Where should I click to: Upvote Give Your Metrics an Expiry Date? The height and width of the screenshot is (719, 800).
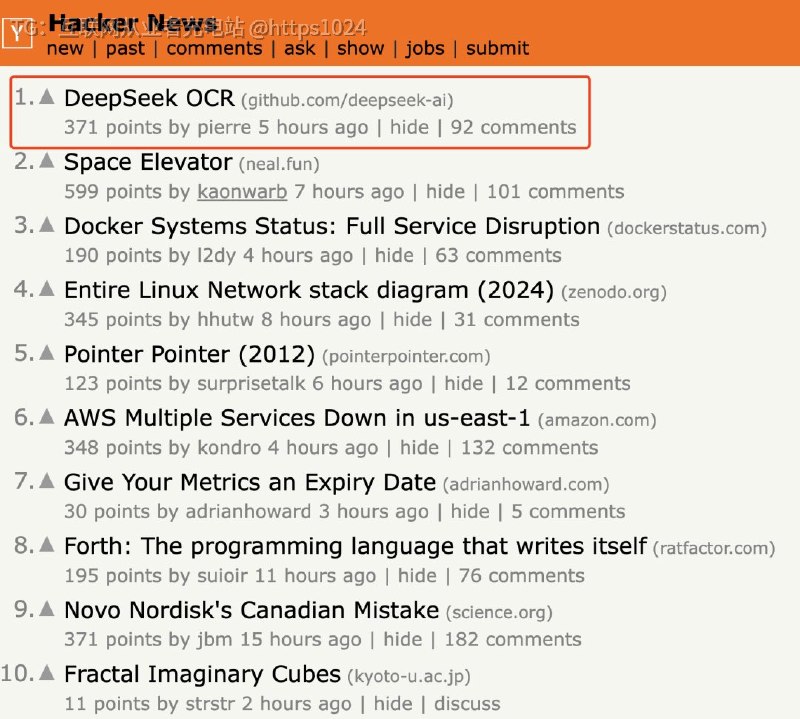tap(47, 480)
